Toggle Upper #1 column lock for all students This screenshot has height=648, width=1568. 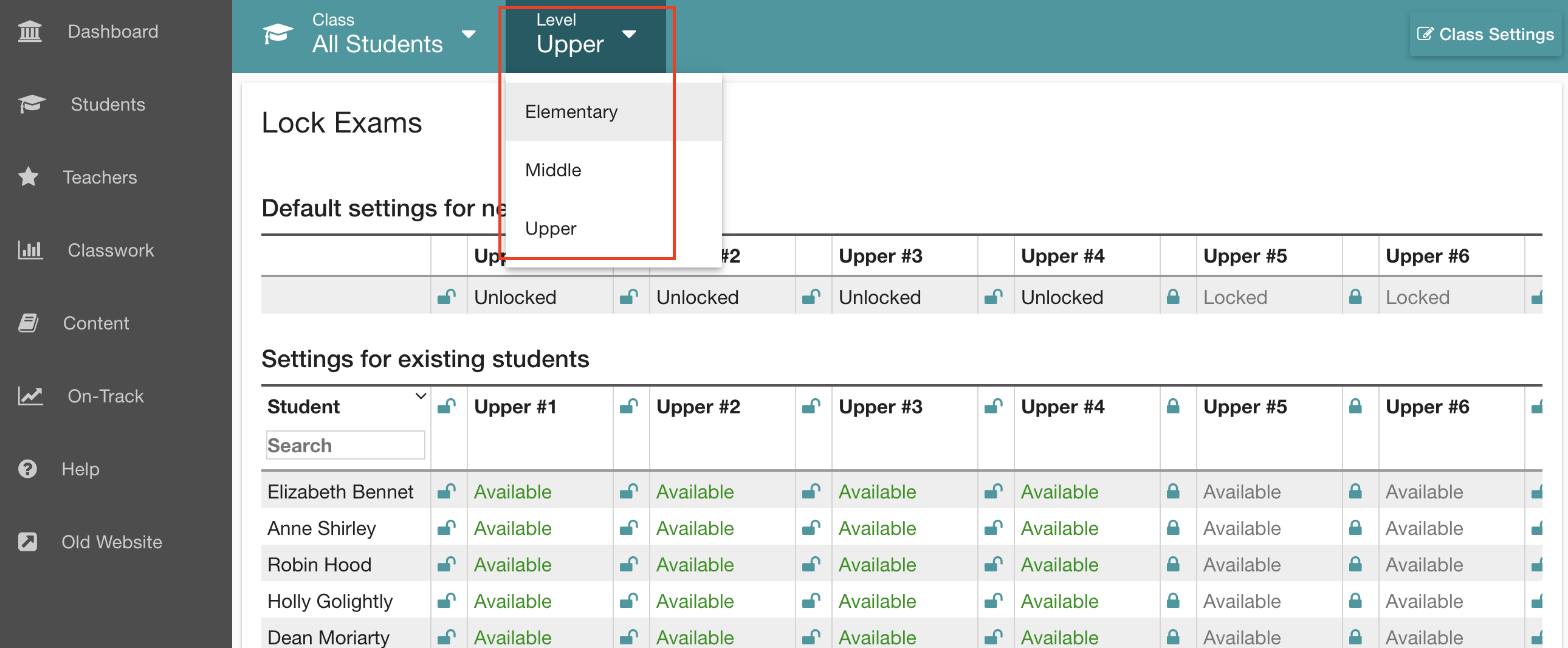447,406
